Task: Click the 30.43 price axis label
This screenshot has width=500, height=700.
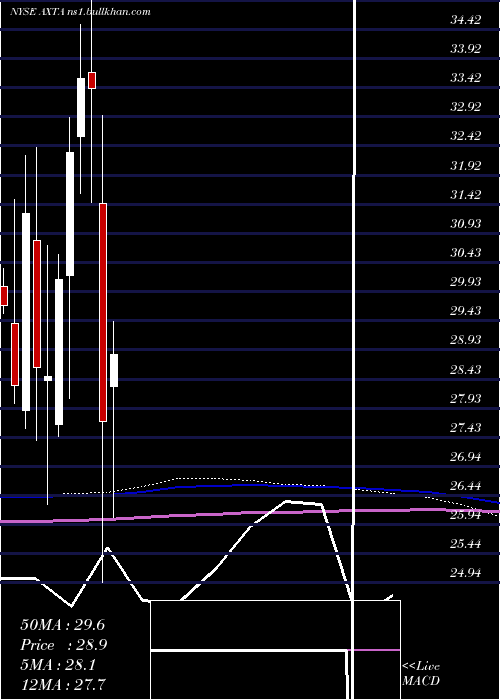Action: [x=466, y=253]
